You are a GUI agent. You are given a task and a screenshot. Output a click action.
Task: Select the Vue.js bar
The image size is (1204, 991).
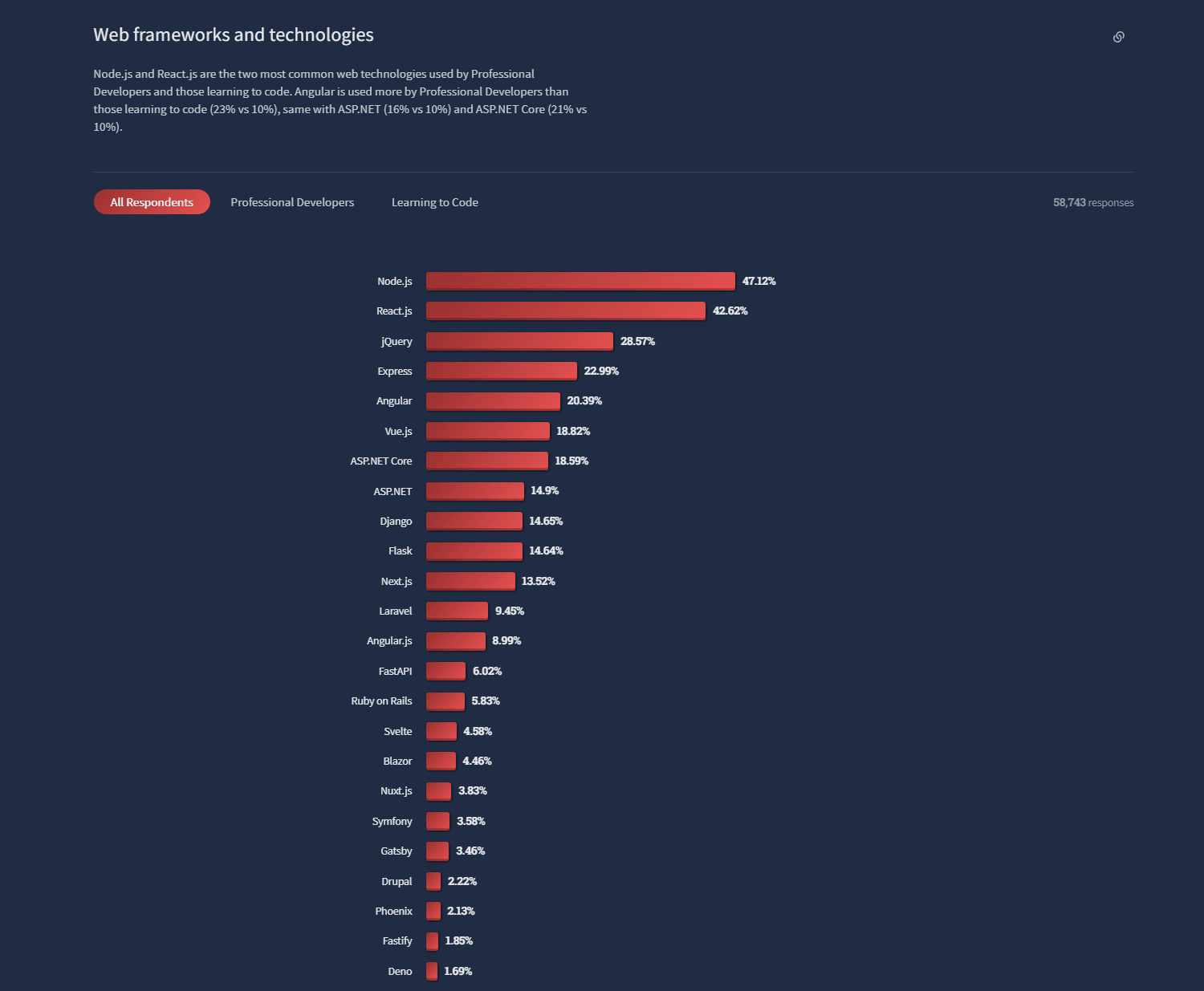click(487, 431)
